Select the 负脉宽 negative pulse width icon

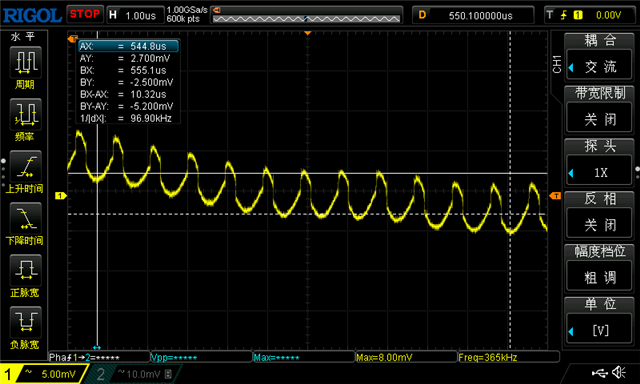25,322
